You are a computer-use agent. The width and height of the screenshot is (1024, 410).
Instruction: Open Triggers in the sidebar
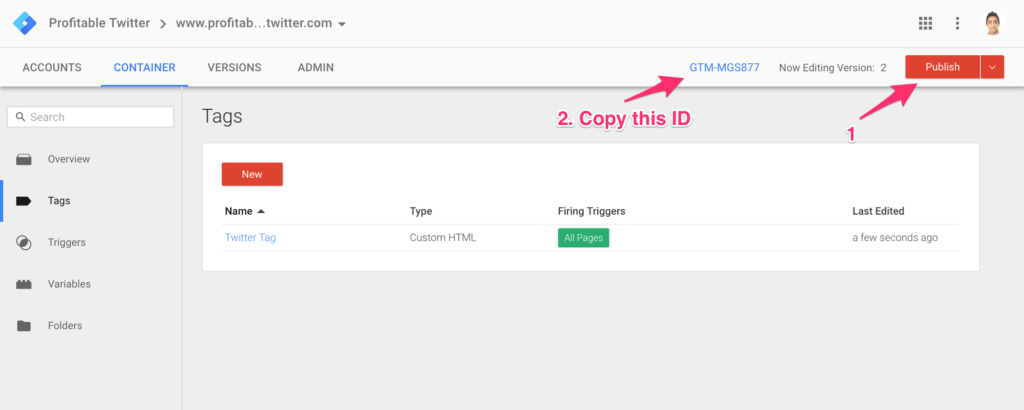click(67, 243)
